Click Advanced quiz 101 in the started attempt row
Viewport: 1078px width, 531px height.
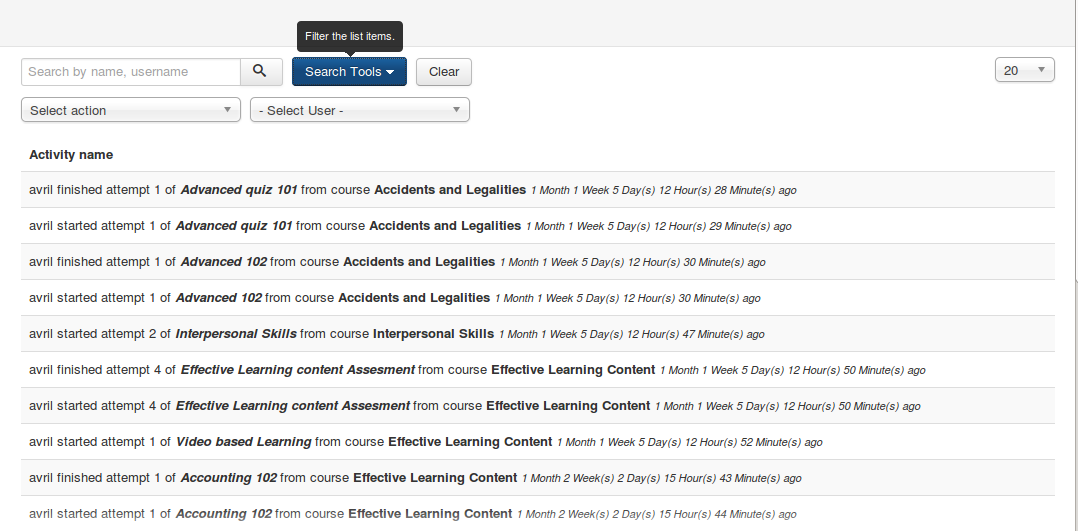(234, 226)
